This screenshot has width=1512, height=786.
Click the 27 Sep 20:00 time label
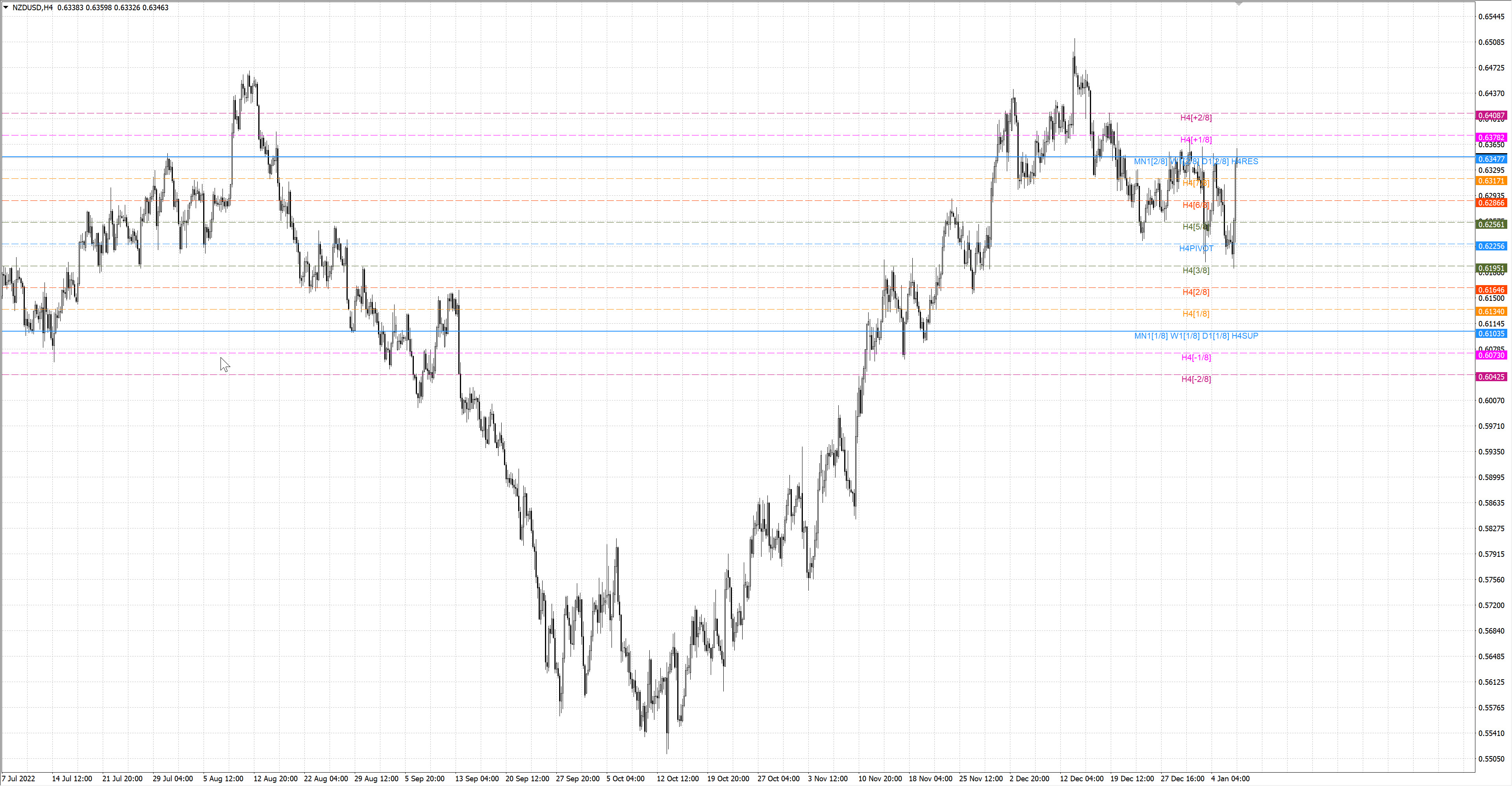578,779
